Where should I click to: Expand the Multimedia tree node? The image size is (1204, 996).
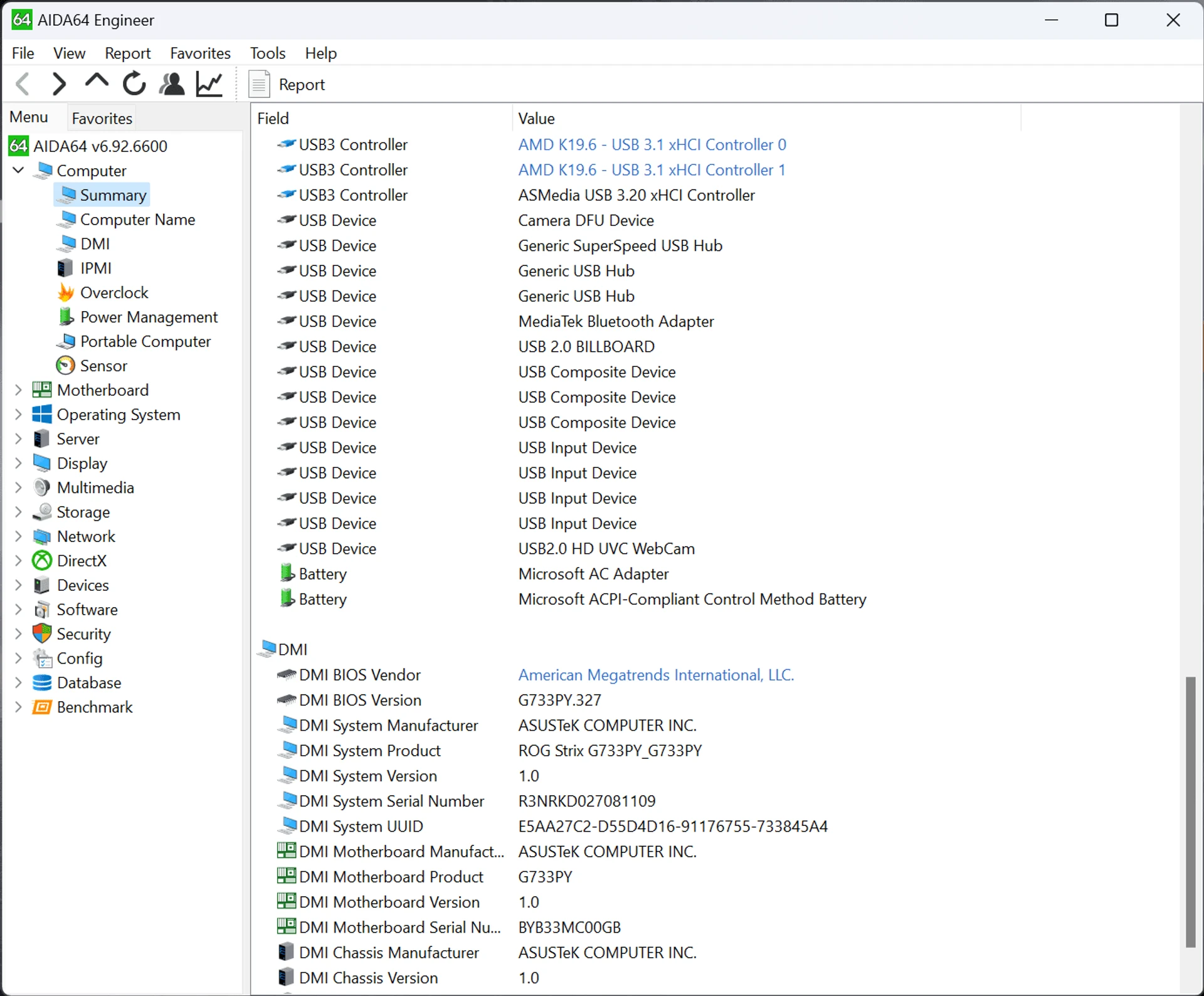(18, 488)
